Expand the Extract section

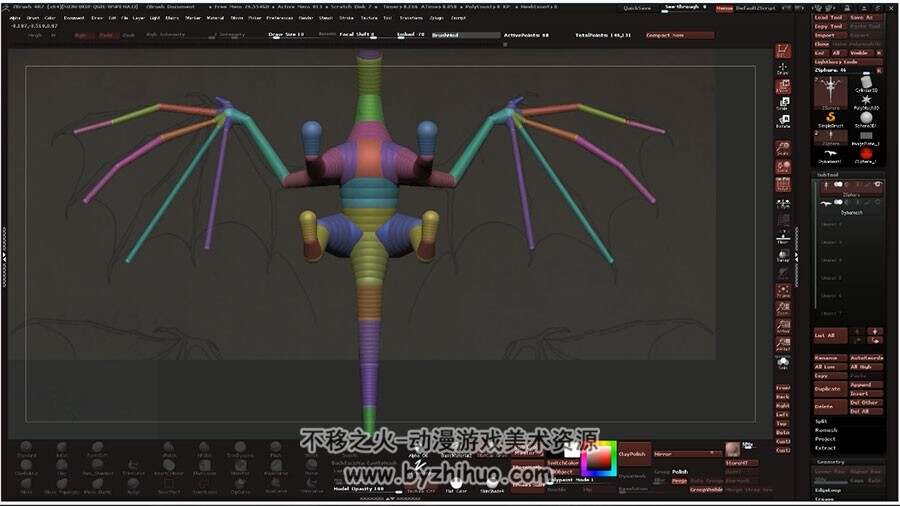pyautogui.click(x=825, y=447)
